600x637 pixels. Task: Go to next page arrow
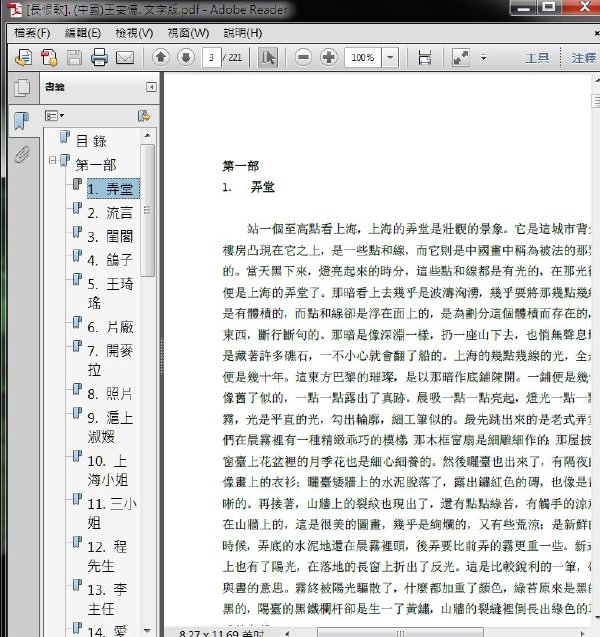[x=186, y=57]
